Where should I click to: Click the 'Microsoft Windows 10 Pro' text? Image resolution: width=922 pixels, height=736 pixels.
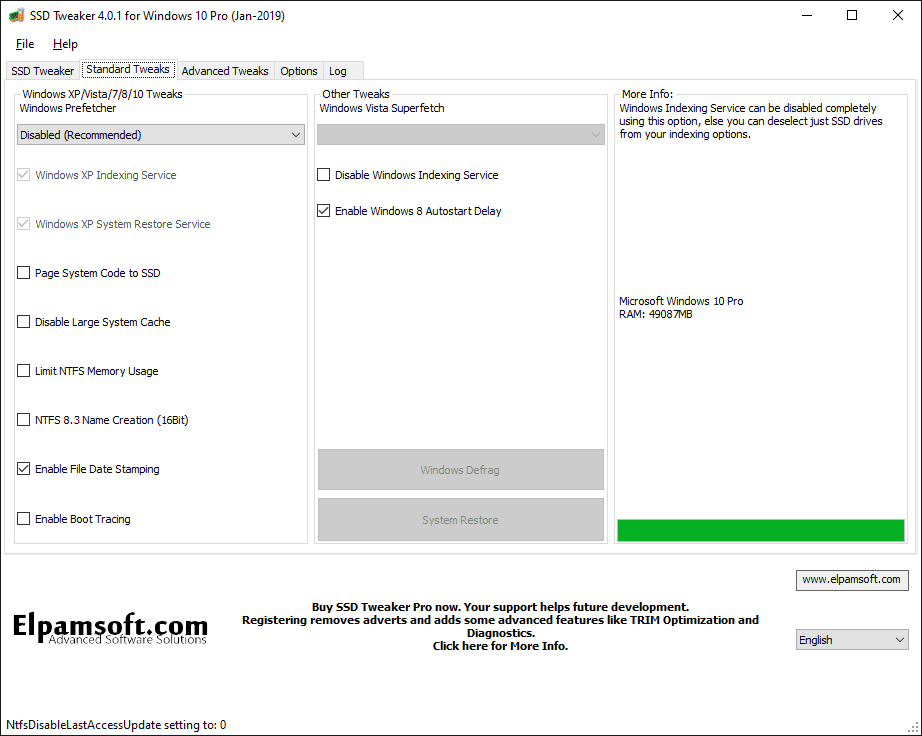click(x=681, y=301)
